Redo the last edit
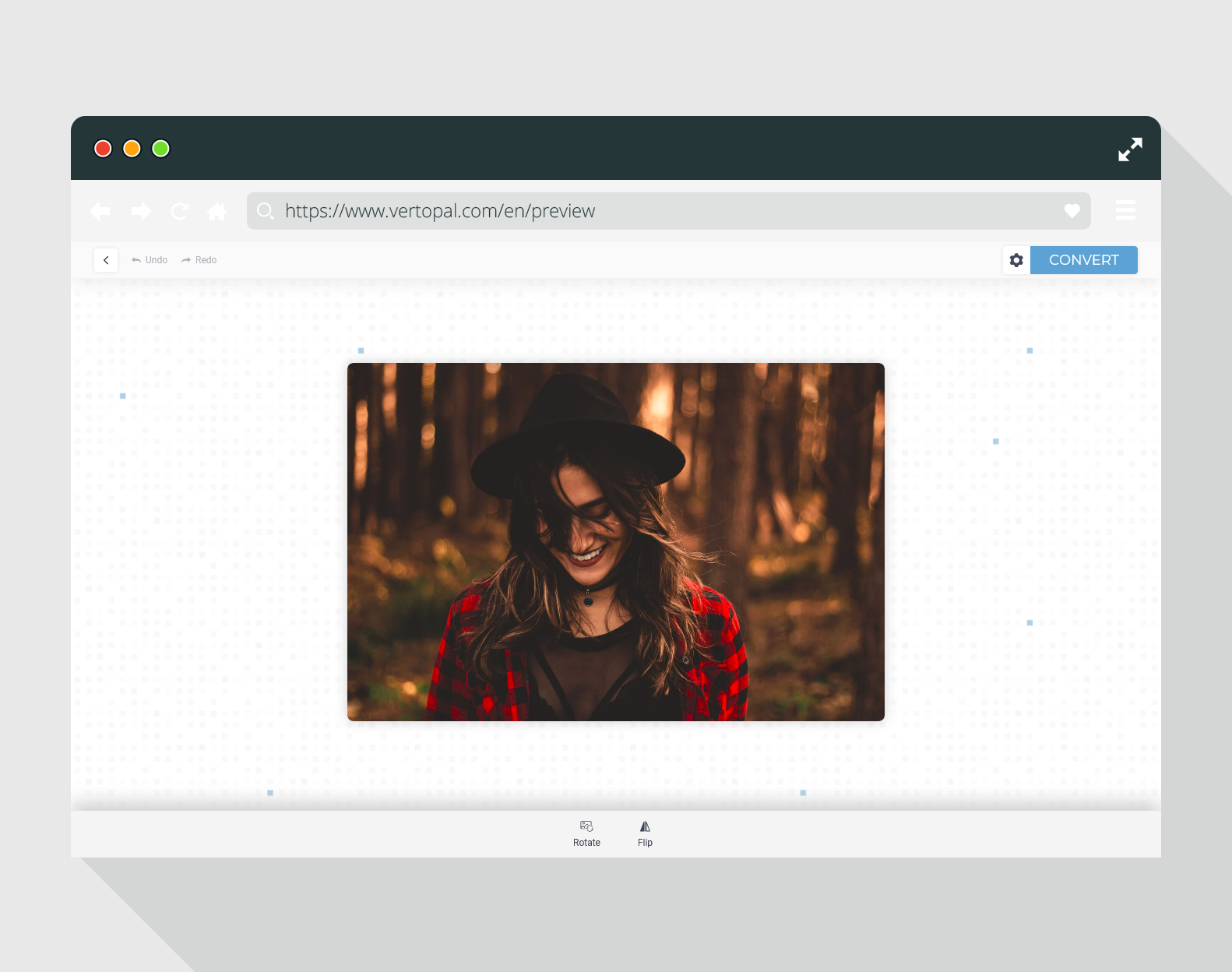Viewport: 1232px width, 972px height. click(199, 260)
